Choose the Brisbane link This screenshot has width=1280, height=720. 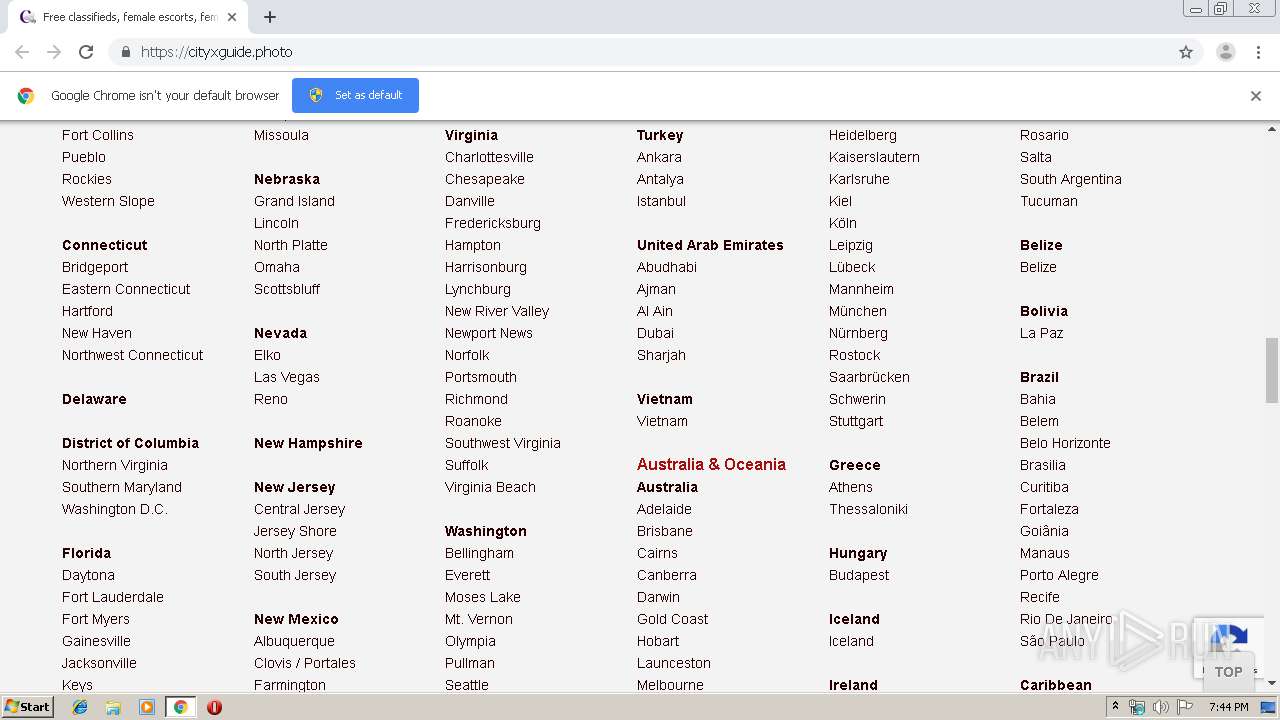point(665,531)
